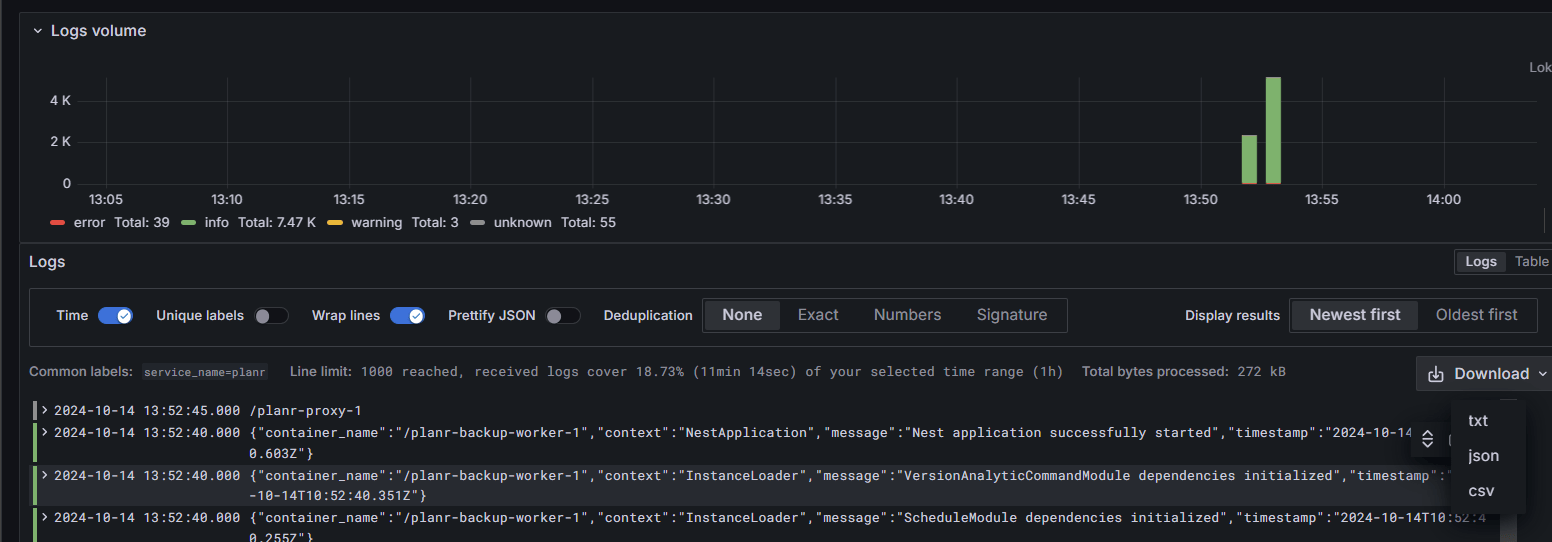Select Exact deduplication option
The image size is (1552, 542).
pyautogui.click(x=817, y=315)
